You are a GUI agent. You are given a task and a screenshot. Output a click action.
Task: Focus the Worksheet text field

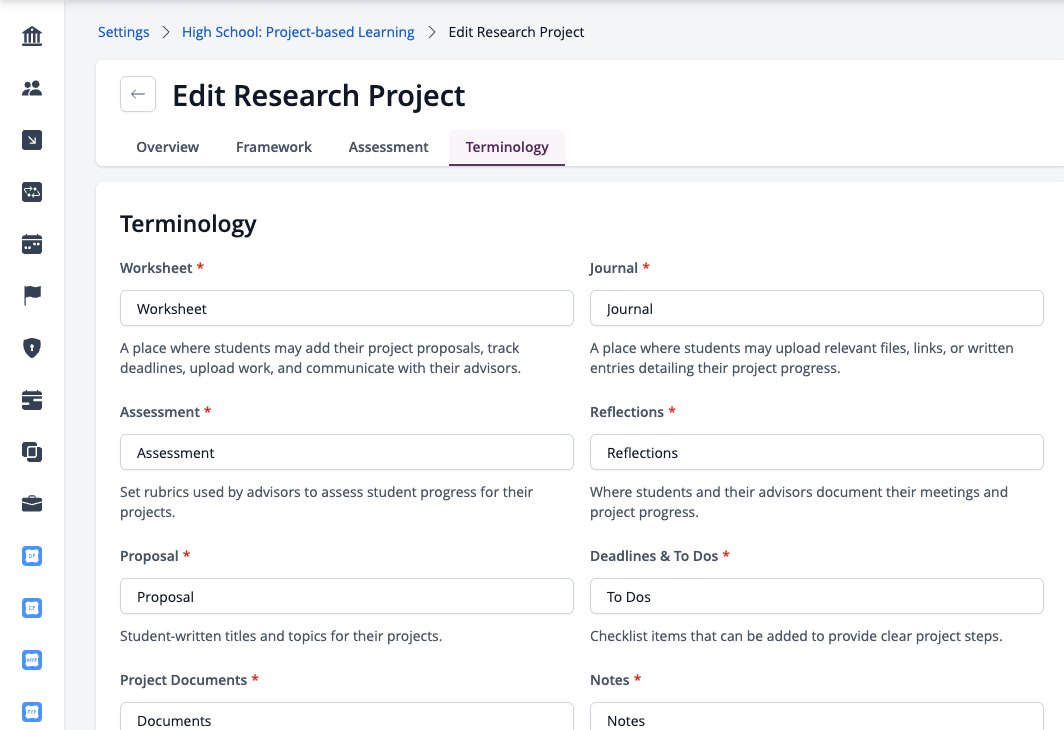click(x=347, y=308)
